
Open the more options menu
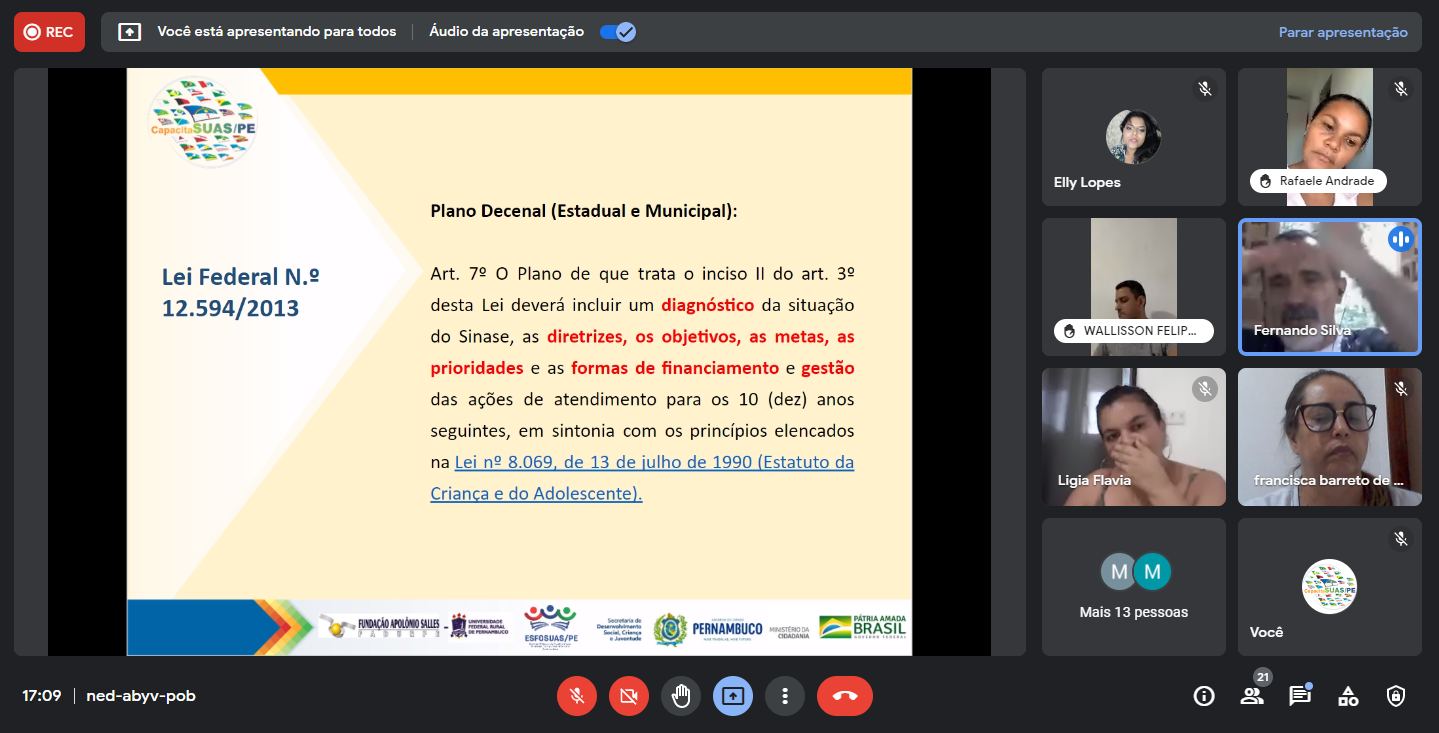pyautogui.click(x=785, y=696)
